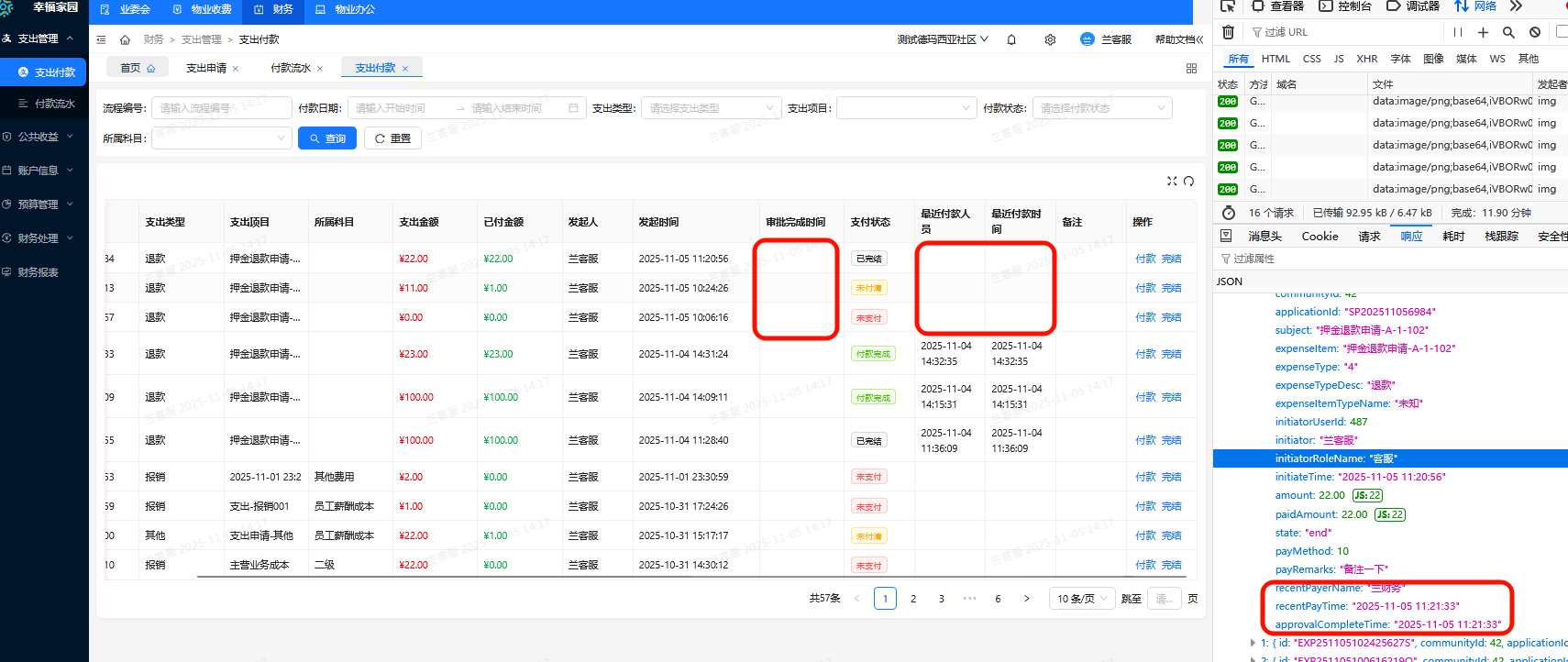Open settings via the gear icon

1050,39
